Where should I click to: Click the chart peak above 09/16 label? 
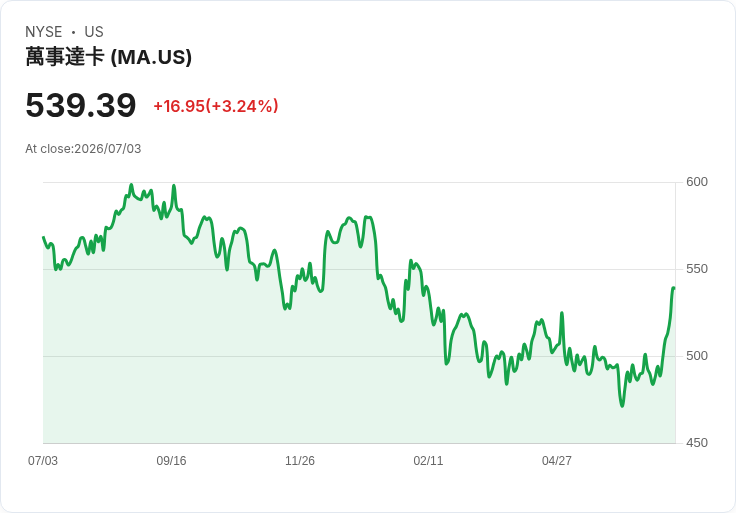click(174, 186)
